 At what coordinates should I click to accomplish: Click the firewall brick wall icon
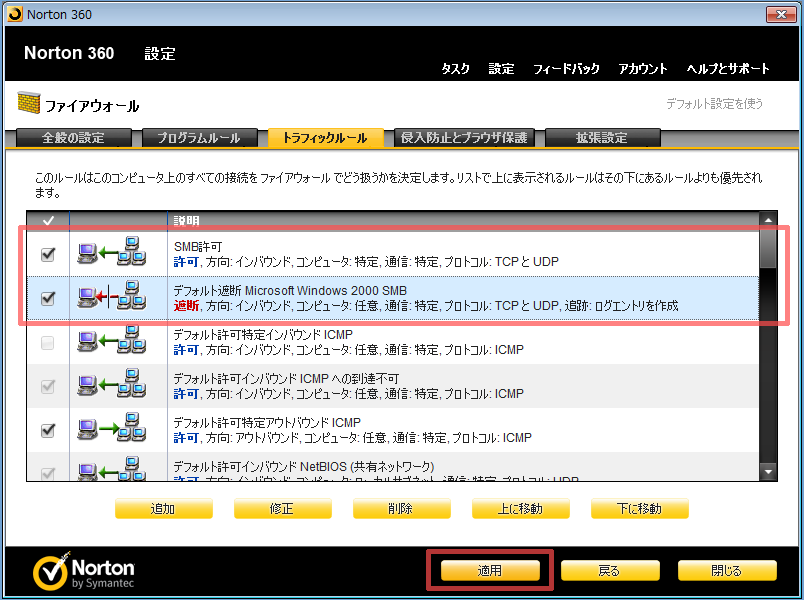[26, 104]
